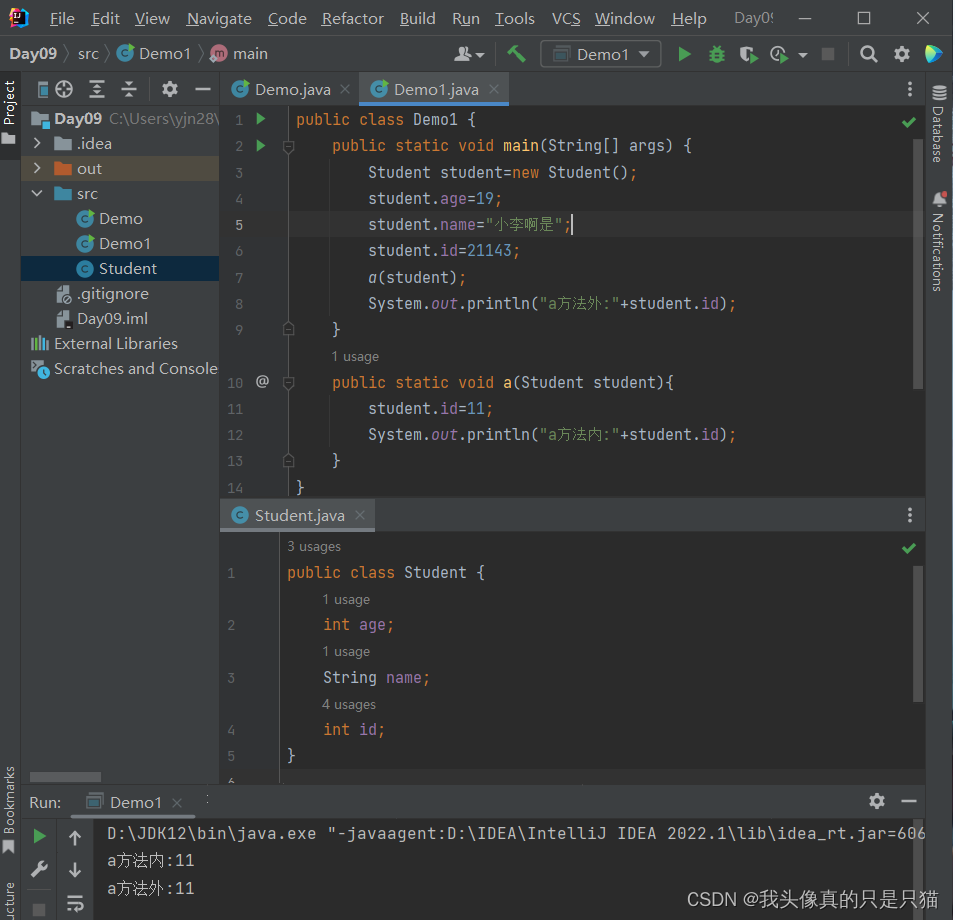
Task: Switch to Demo.java tab
Action: pos(292,90)
